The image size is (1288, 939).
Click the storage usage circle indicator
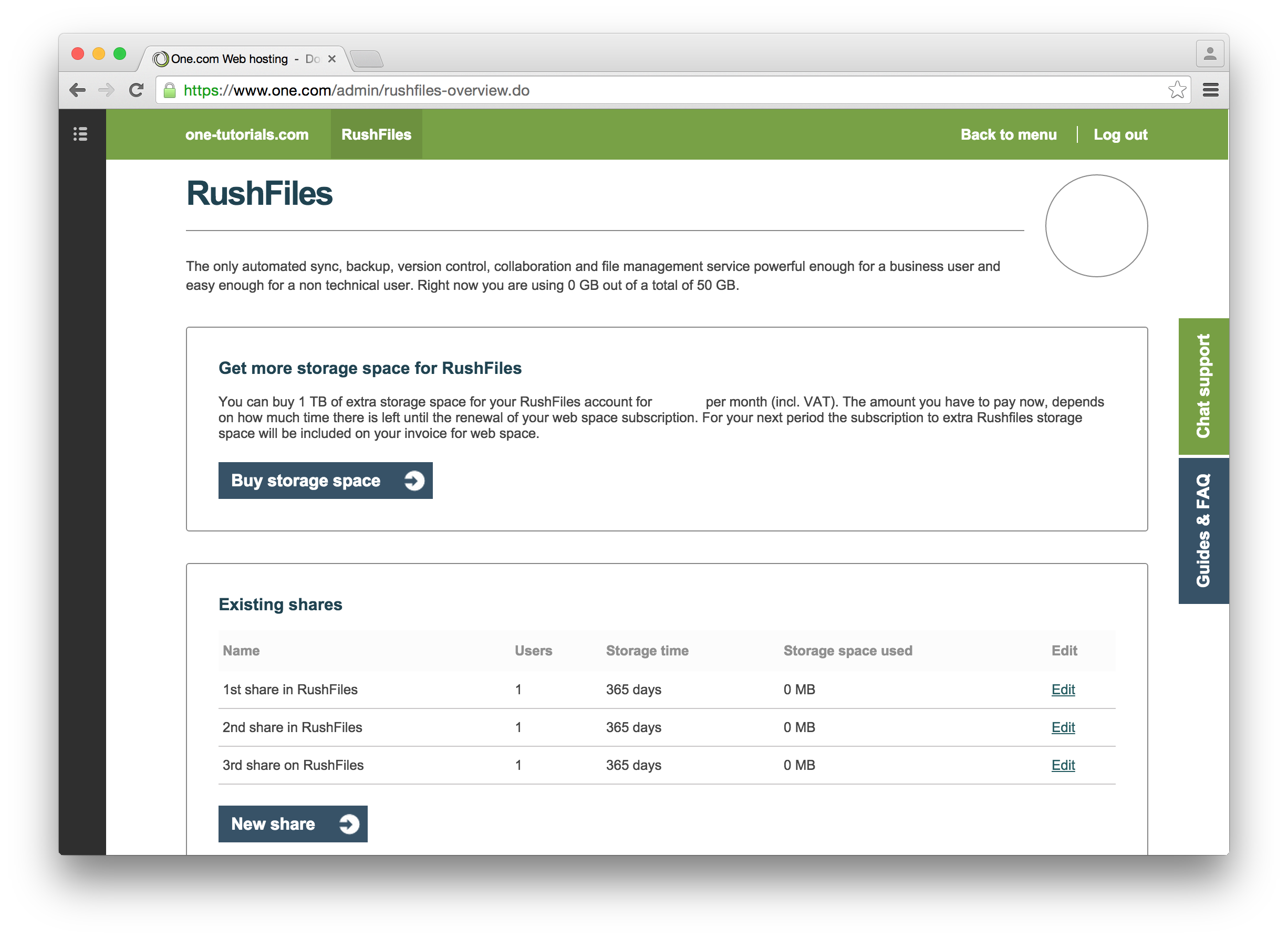[1096, 226]
